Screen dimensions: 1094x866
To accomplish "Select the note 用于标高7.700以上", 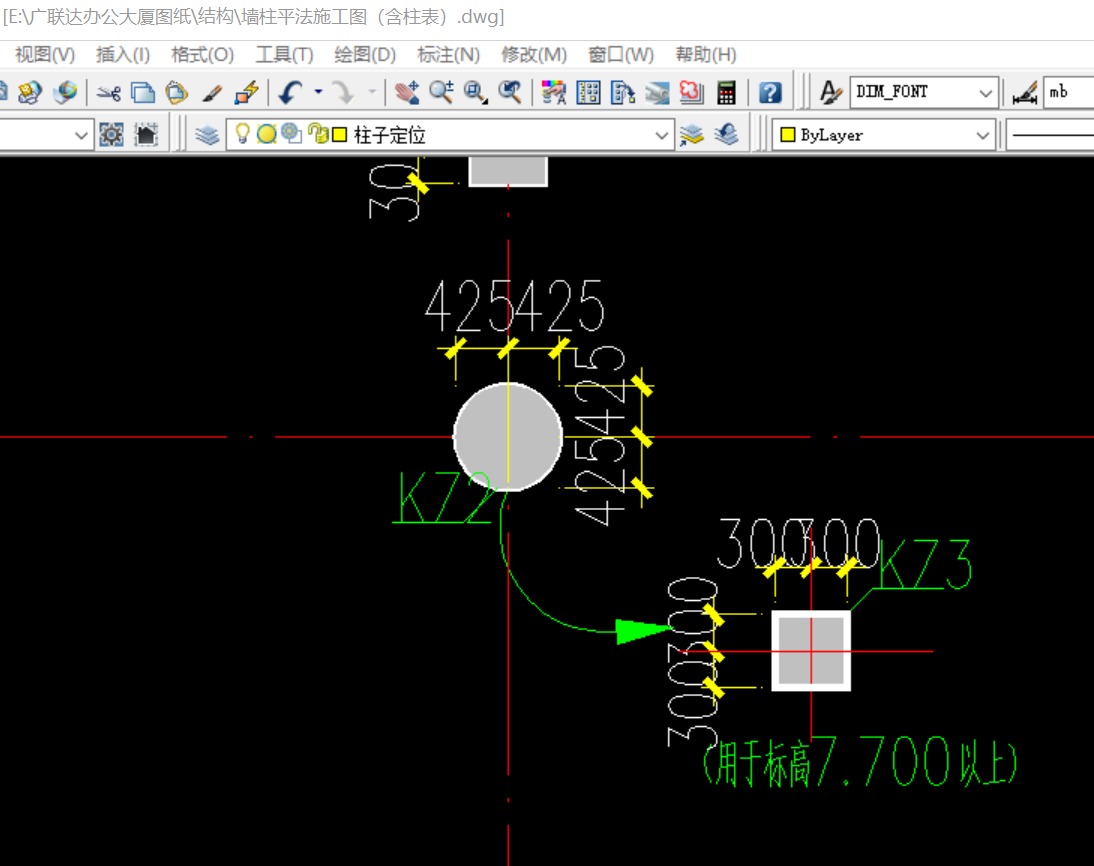I will tap(860, 761).
